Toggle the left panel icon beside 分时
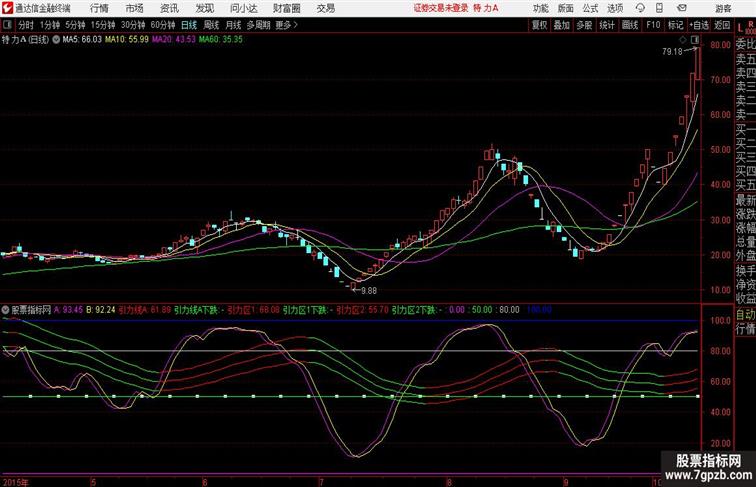 pyautogui.click(x=8, y=25)
